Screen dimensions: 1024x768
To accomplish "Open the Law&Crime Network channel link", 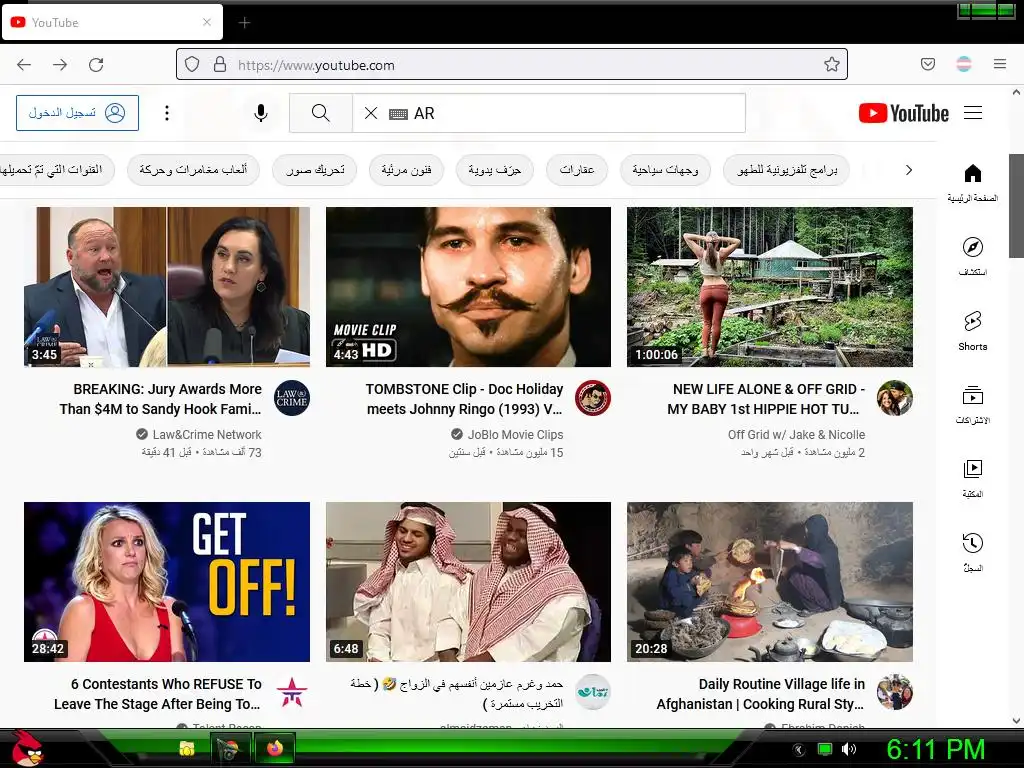I will [206, 434].
